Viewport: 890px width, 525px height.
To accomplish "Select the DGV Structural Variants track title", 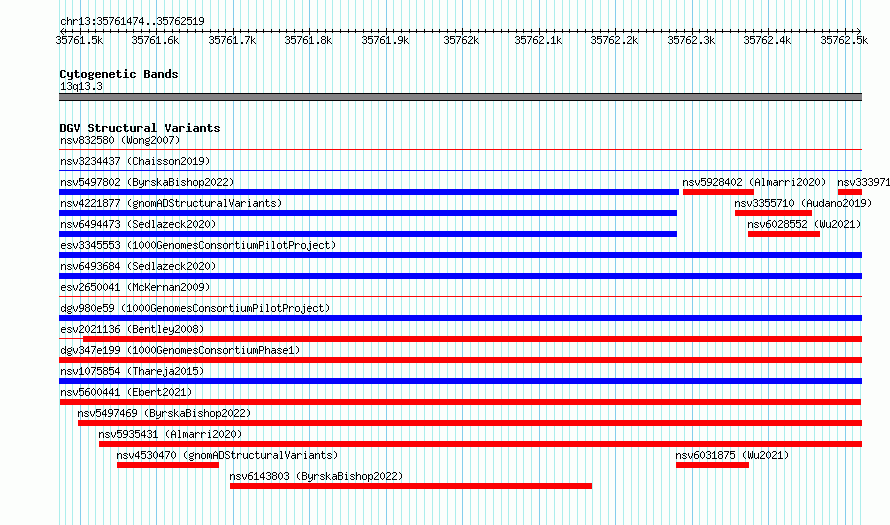I will point(140,128).
